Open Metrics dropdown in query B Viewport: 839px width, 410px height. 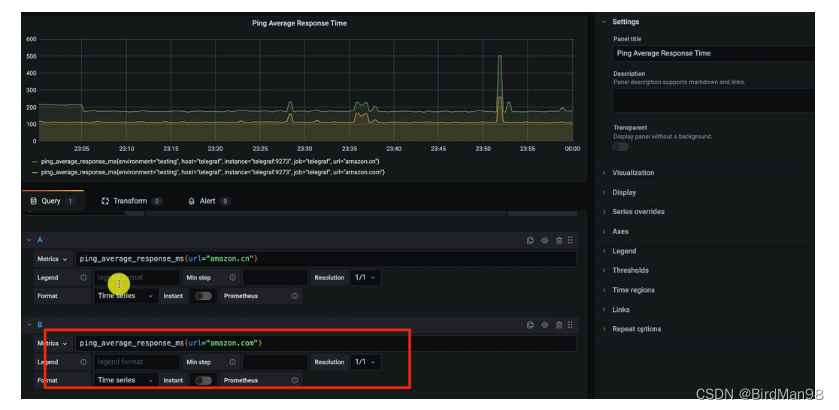click(x=52, y=343)
